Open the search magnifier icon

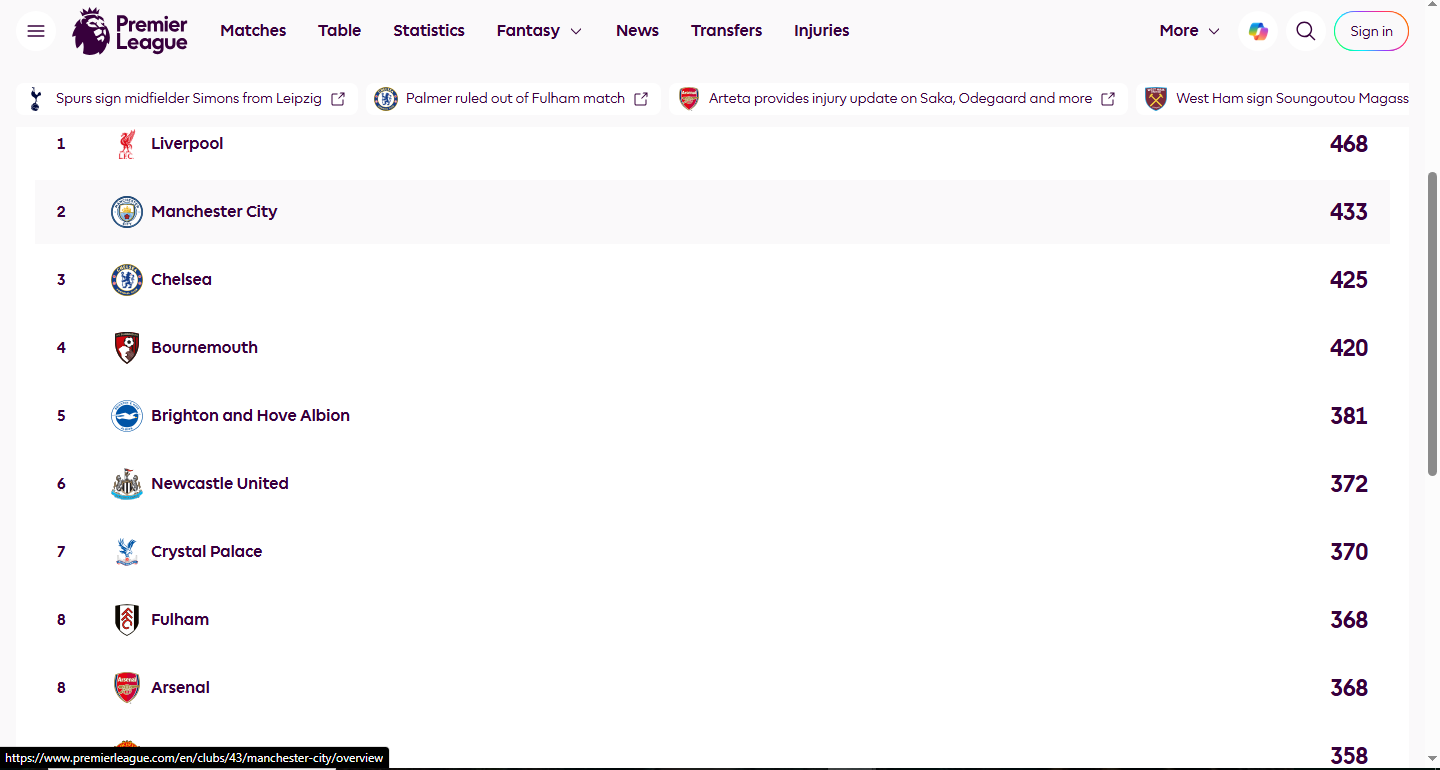pos(1305,31)
